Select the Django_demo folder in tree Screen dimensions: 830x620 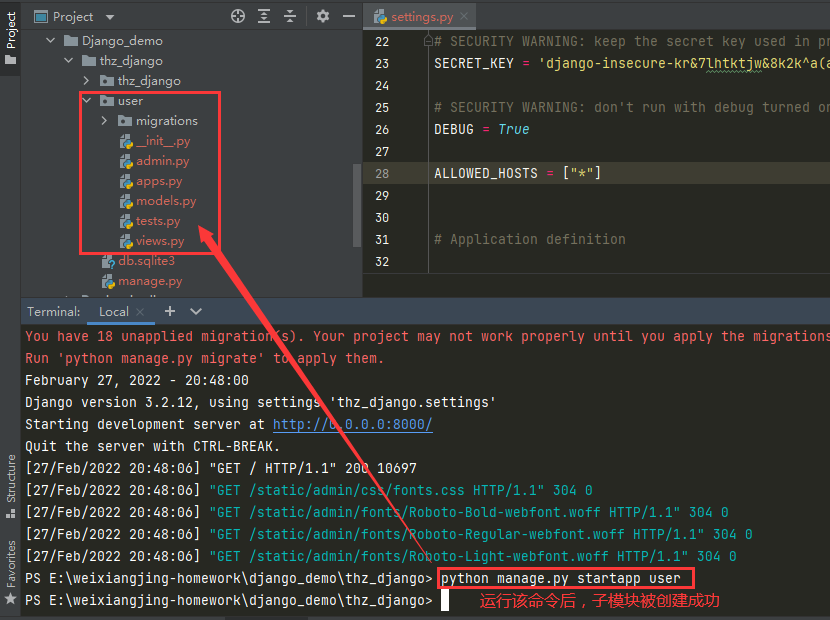click(x=122, y=41)
